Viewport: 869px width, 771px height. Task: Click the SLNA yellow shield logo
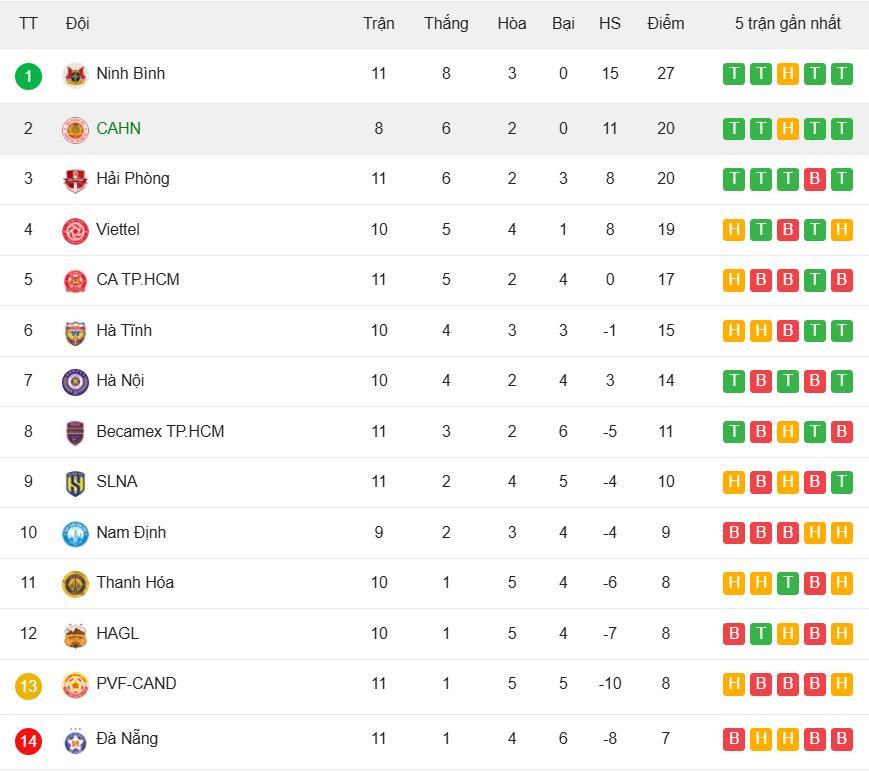tap(75, 482)
